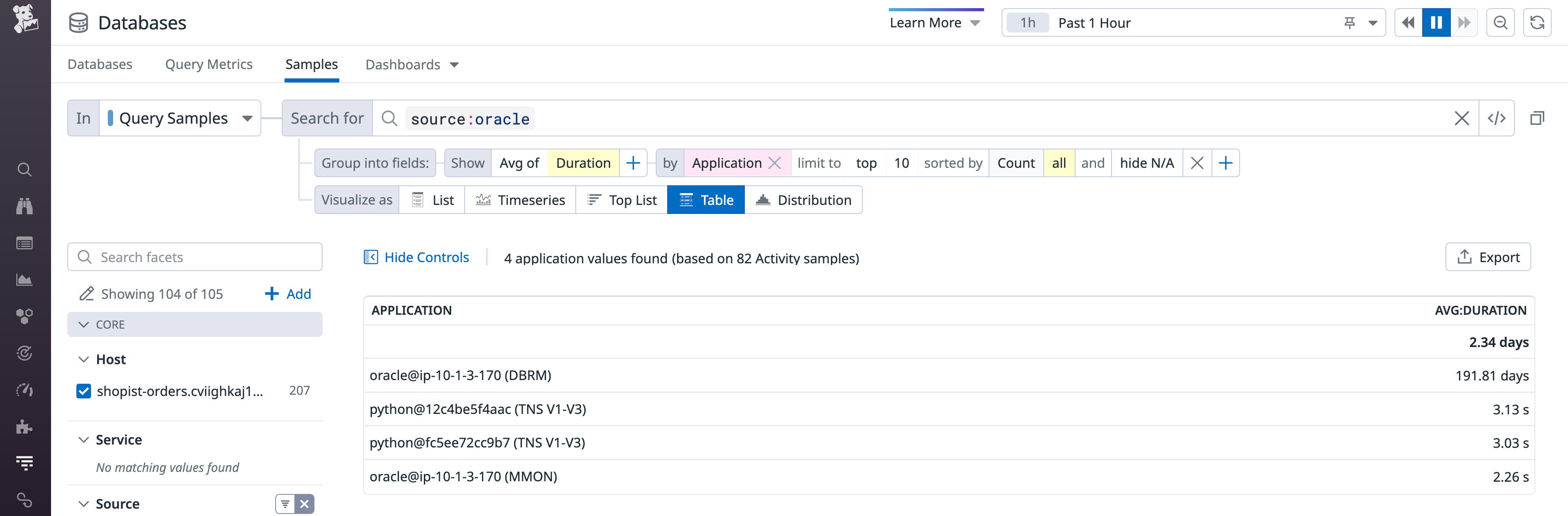Image resolution: width=1568 pixels, height=516 pixels.
Task: Refresh data with the circular refresh icon
Action: pyautogui.click(x=1537, y=22)
